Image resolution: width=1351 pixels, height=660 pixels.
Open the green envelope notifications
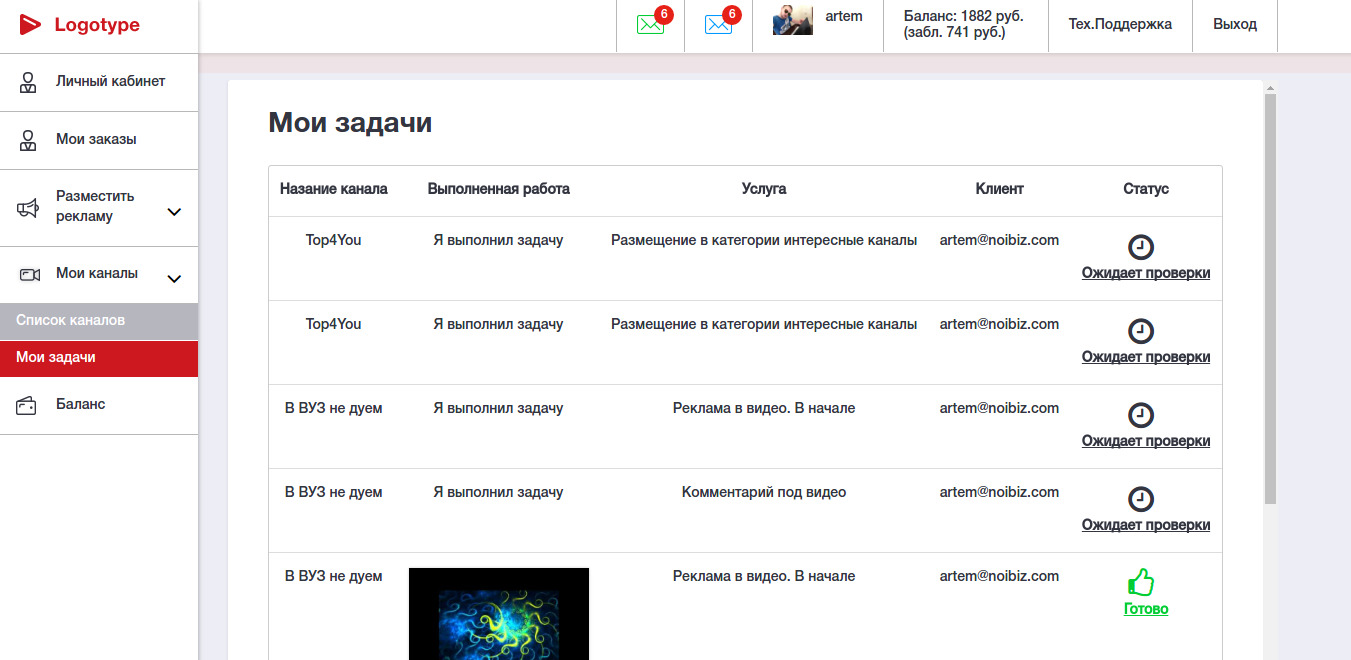tap(650, 25)
